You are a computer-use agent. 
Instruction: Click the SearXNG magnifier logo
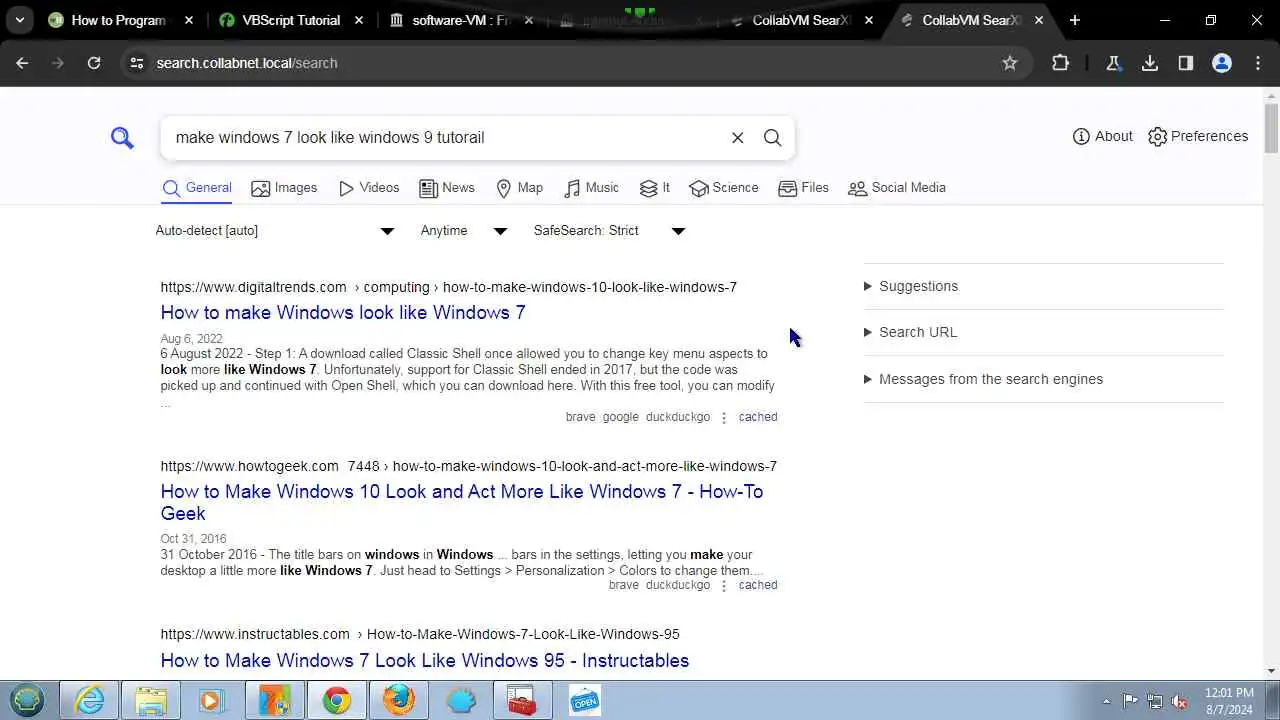click(x=122, y=138)
